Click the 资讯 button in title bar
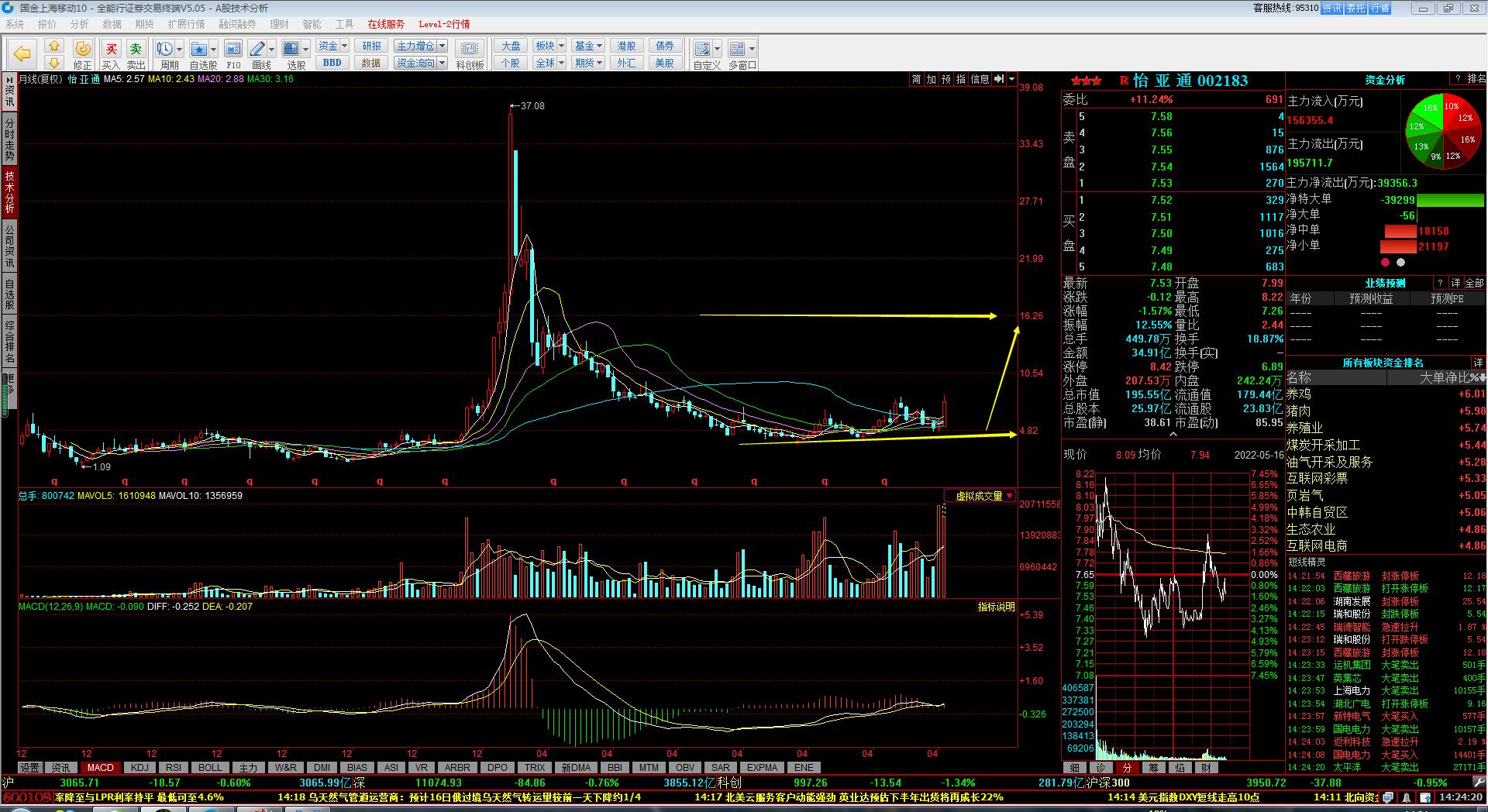Image resolution: width=1488 pixels, height=812 pixels. point(1331,8)
